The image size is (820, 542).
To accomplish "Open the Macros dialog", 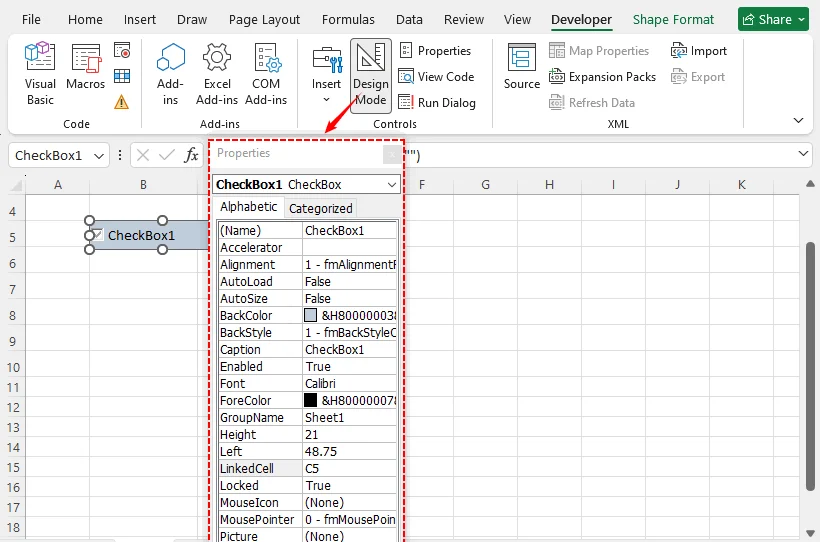I will click(85, 66).
